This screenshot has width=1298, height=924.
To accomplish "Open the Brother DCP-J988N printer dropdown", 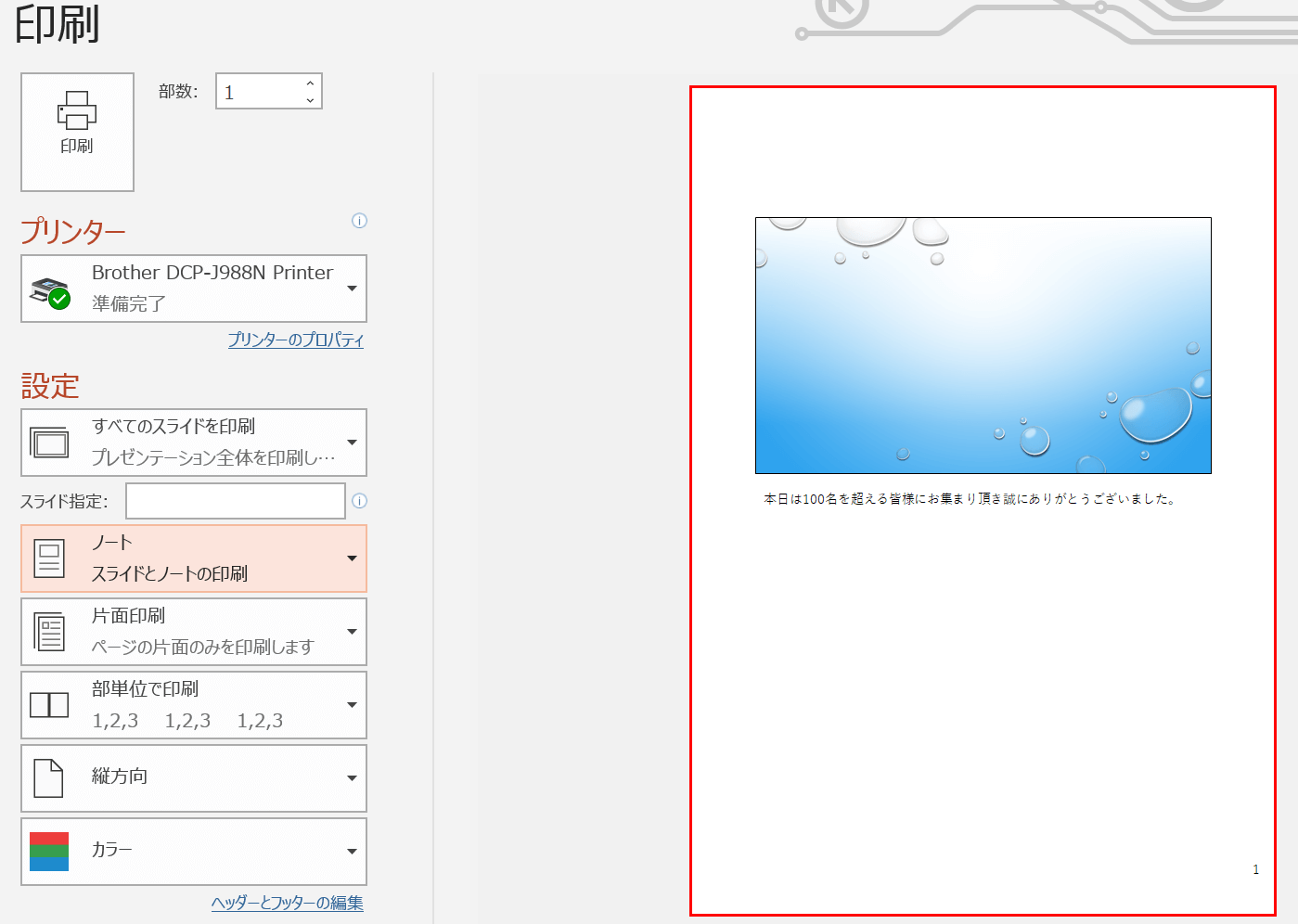I will pos(194,289).
